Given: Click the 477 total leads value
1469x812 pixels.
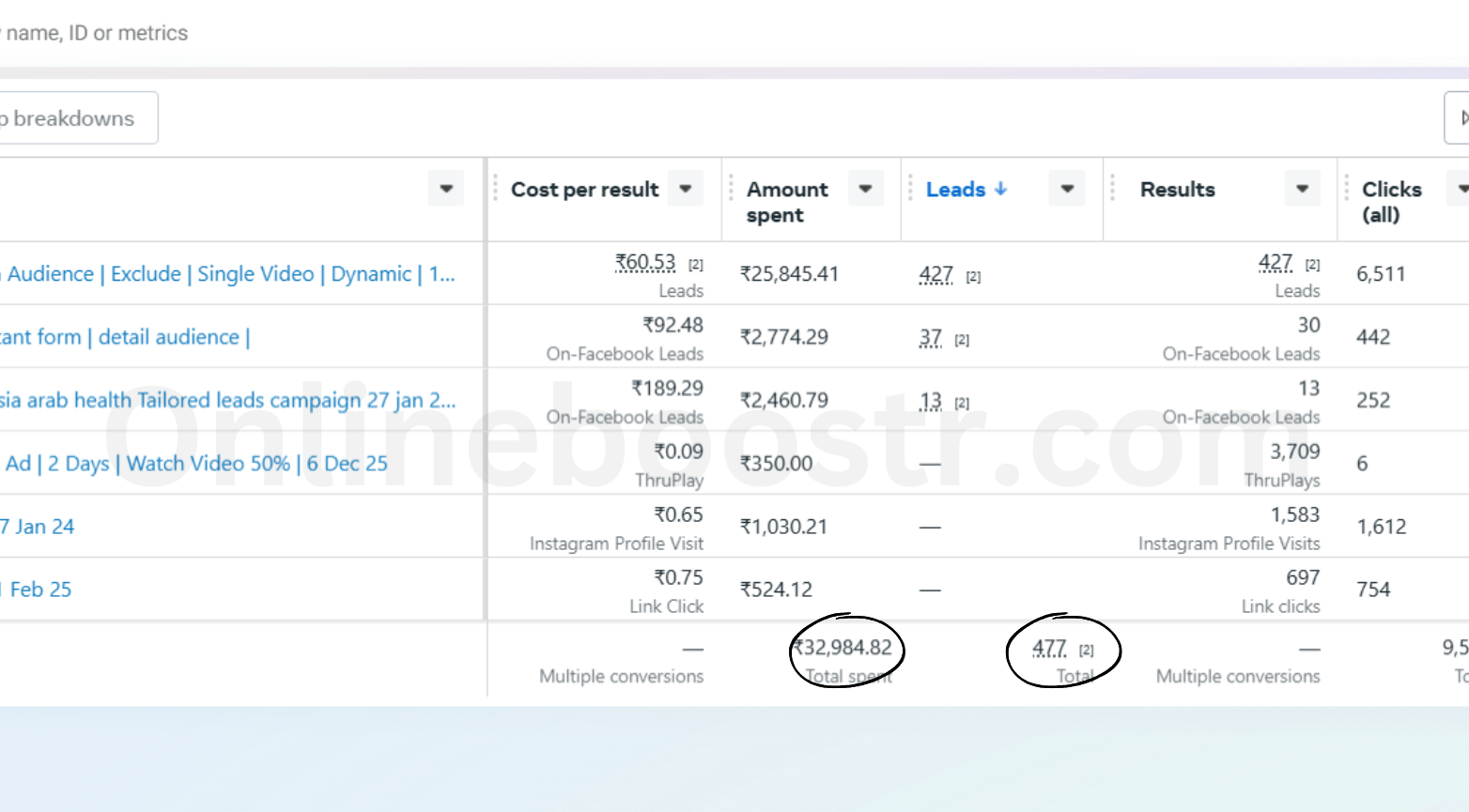Looking at the screenshot, I should pyautogui.click(x=1049, y=649).
